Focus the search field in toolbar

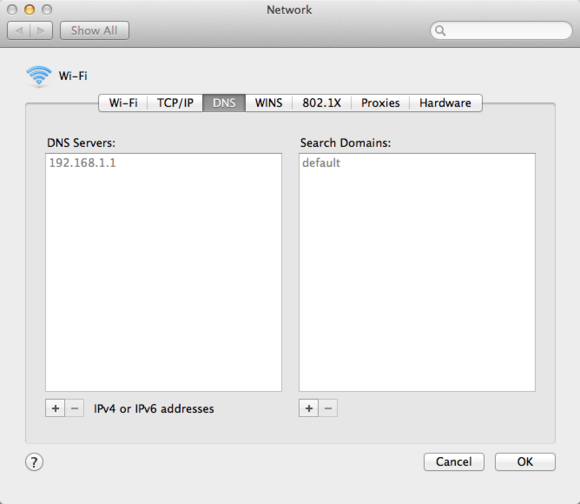click(501, 30)
